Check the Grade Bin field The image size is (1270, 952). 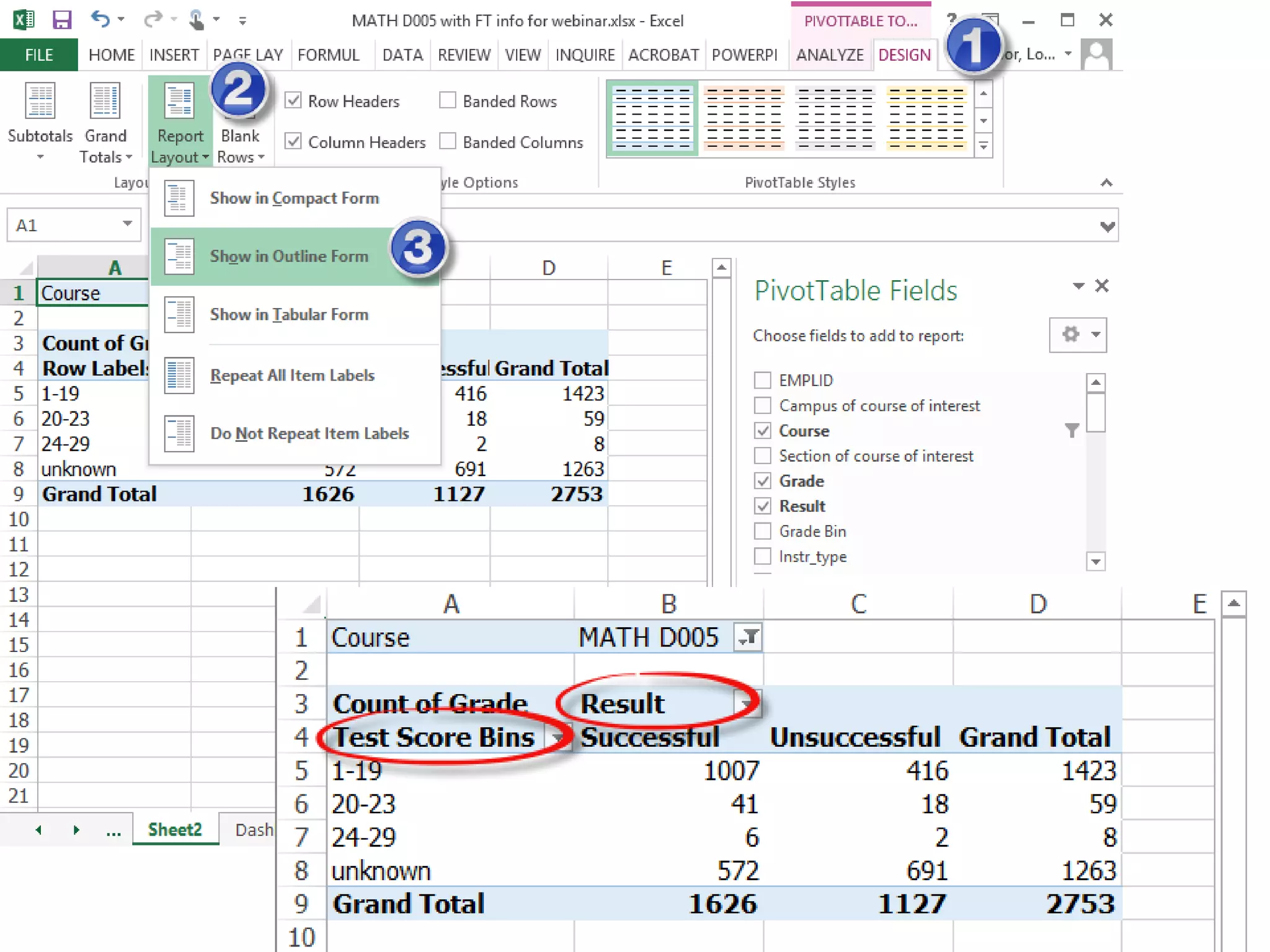pyautogui.click(x=763, y=532)
